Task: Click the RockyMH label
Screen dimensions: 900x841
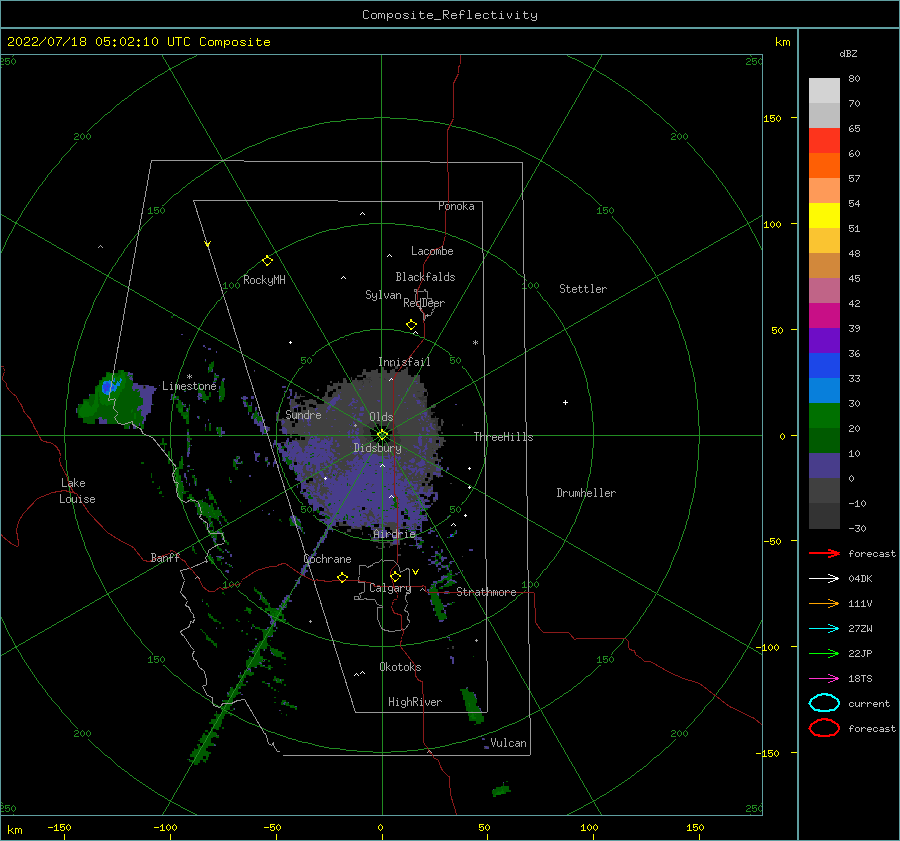Action: click(x=264, y=280)
